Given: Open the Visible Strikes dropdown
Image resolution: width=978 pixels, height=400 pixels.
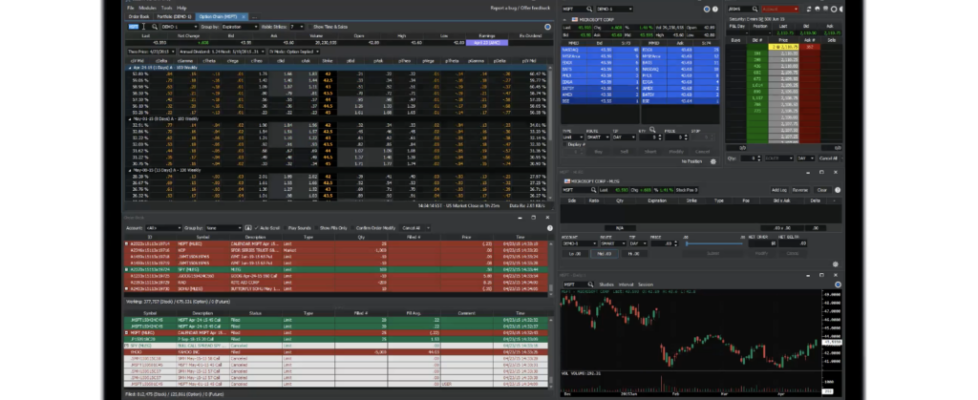Looking at the screenshot, I should pyautogui.click(x=298, y=27).
